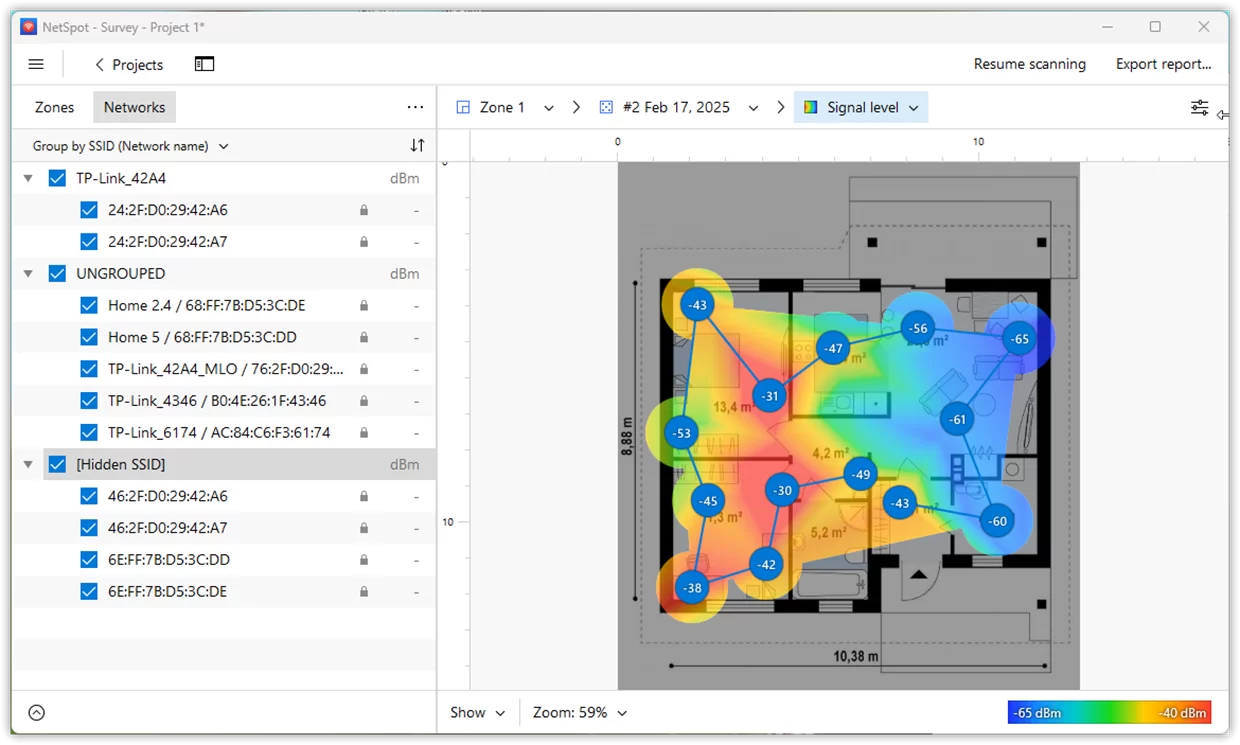Switch to the Zones tab
The image size is (1240, 745).
[54, 107]
